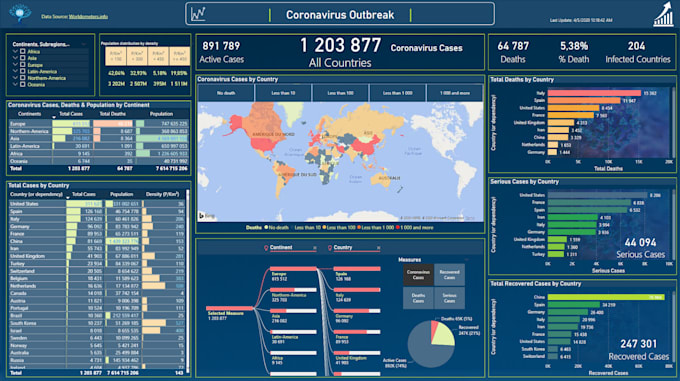
Task: Expand the Latin-America subregions chevron
Action: click(15, 72)
